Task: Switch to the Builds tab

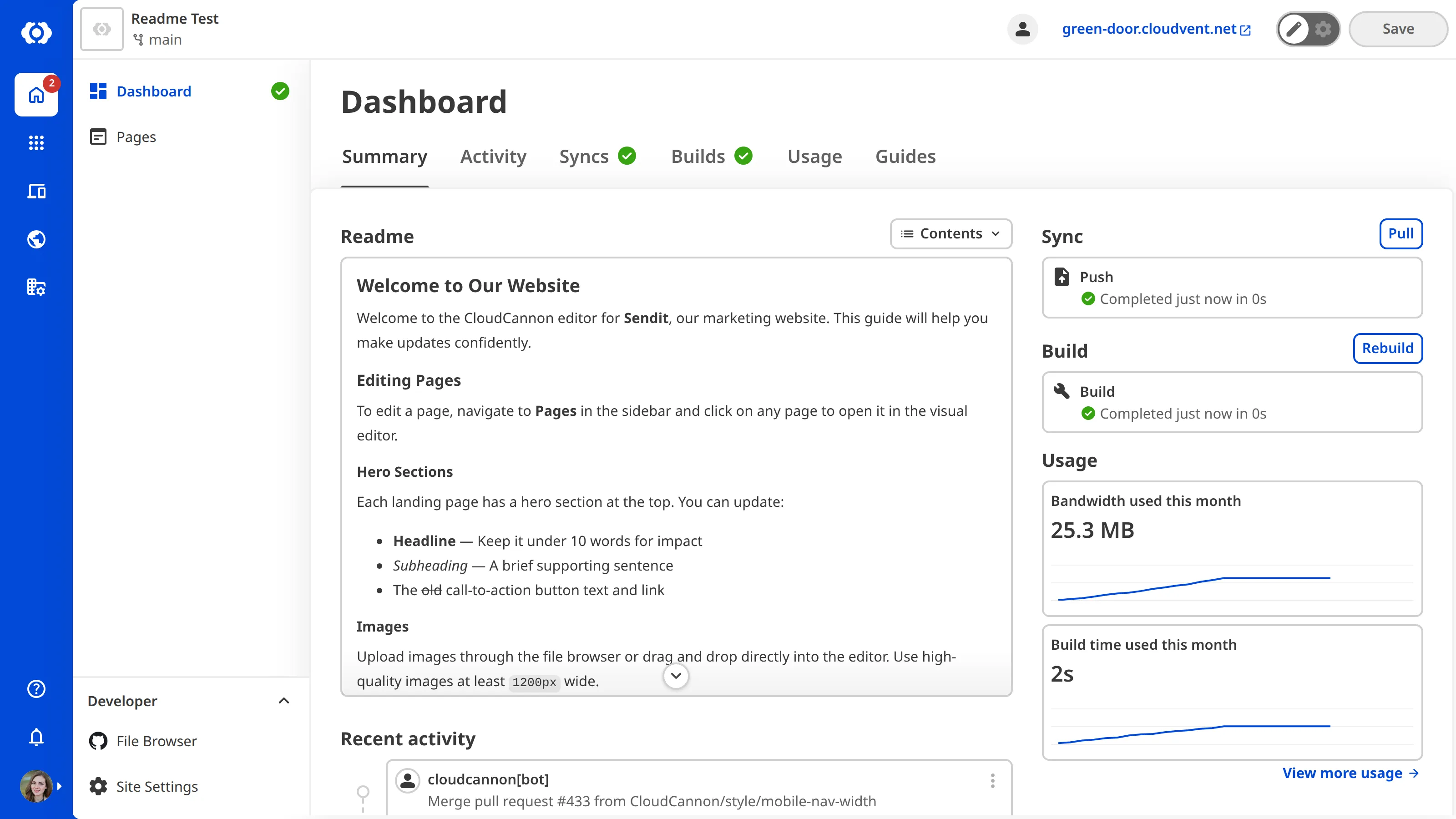Action: pos(711,157)
